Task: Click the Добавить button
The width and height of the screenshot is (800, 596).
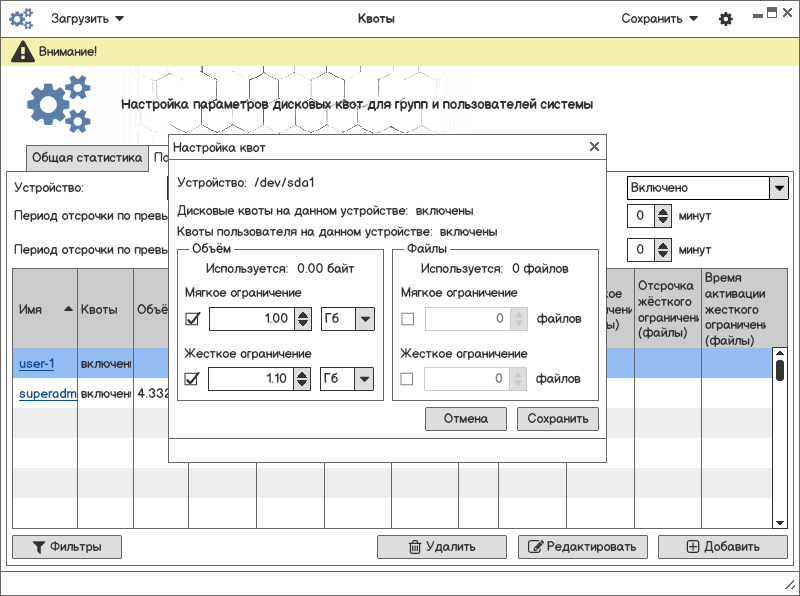Action: click(x=723, y=547)
